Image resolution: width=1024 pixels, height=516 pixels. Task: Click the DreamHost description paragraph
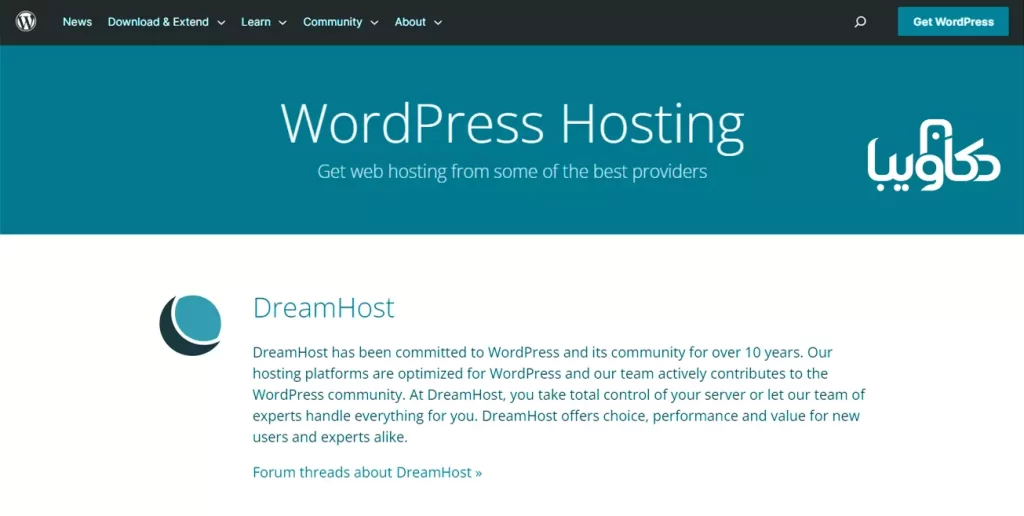coord(559,395)
